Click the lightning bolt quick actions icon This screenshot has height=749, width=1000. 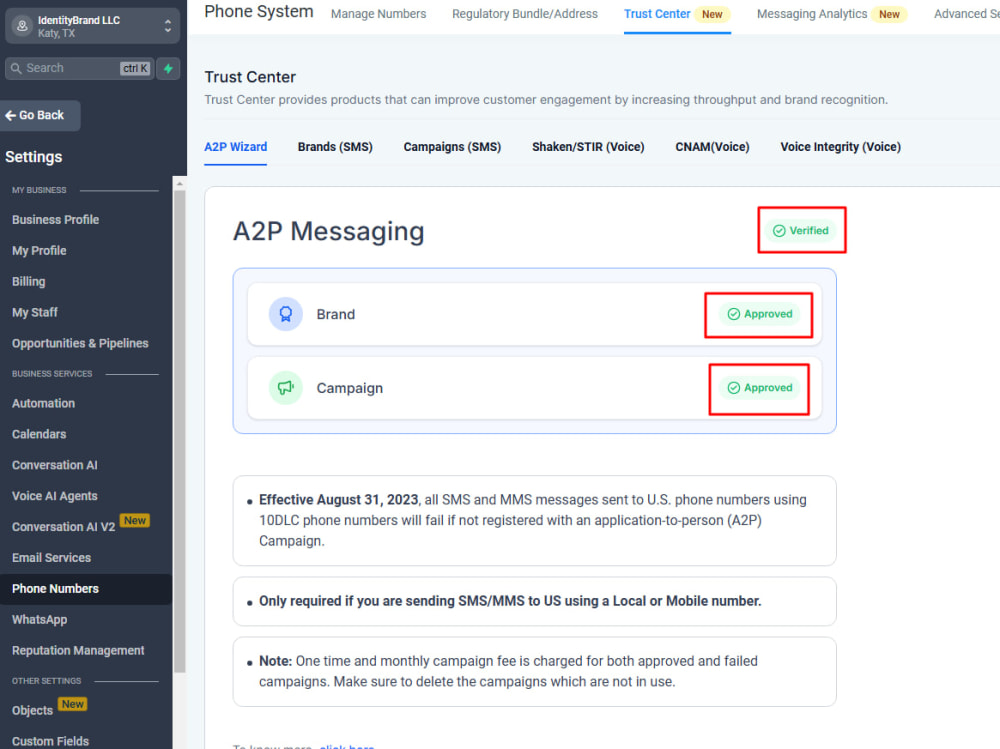click(168, 68)
